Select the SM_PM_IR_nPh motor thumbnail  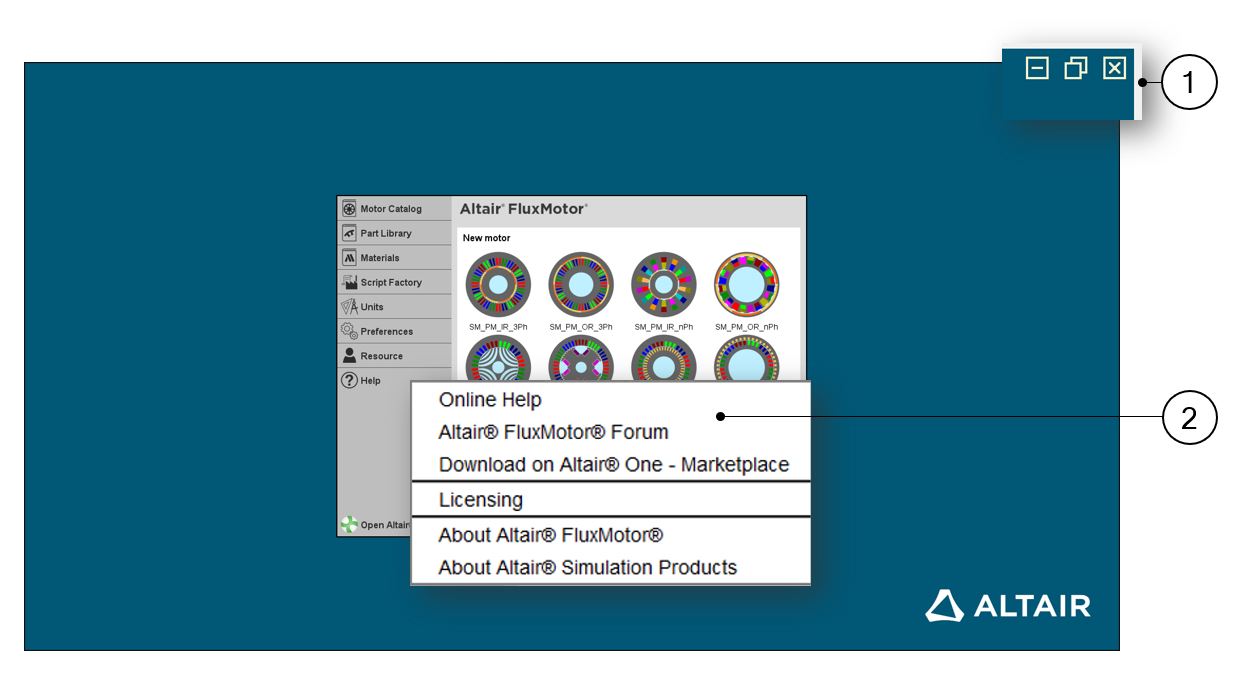tap(663, 284)
